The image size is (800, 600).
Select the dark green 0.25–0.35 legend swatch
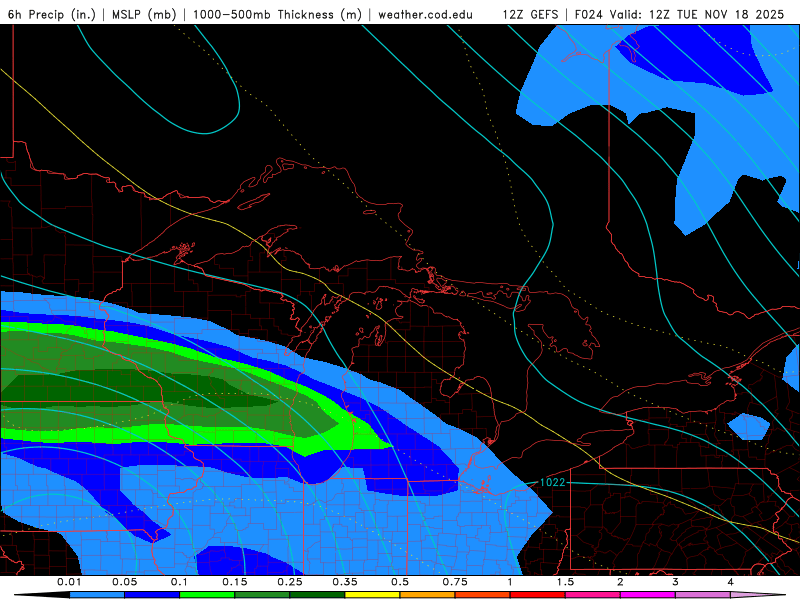(317, 595)
